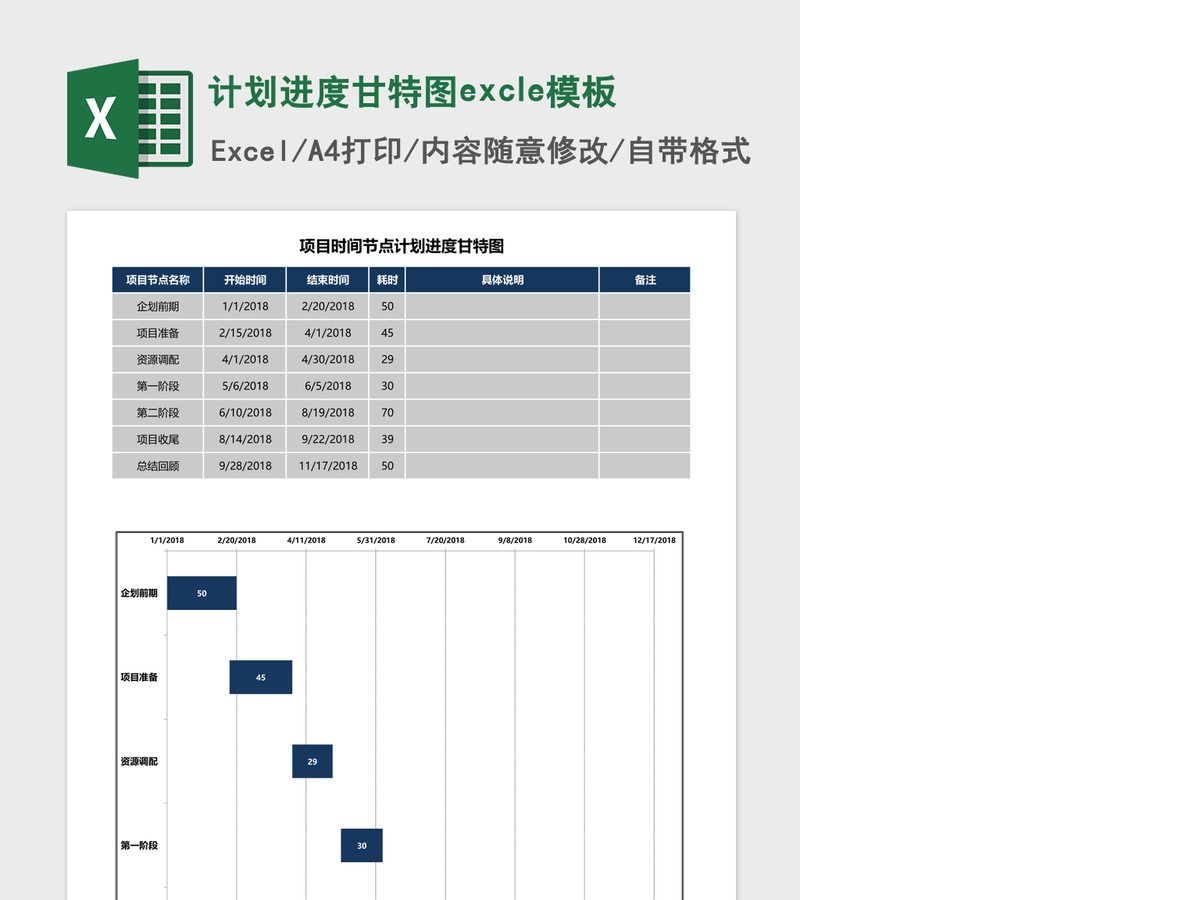Select duration 50 in the 企划前期 table row
This screenshot has height=900, width=1200.
click(387, 307)
